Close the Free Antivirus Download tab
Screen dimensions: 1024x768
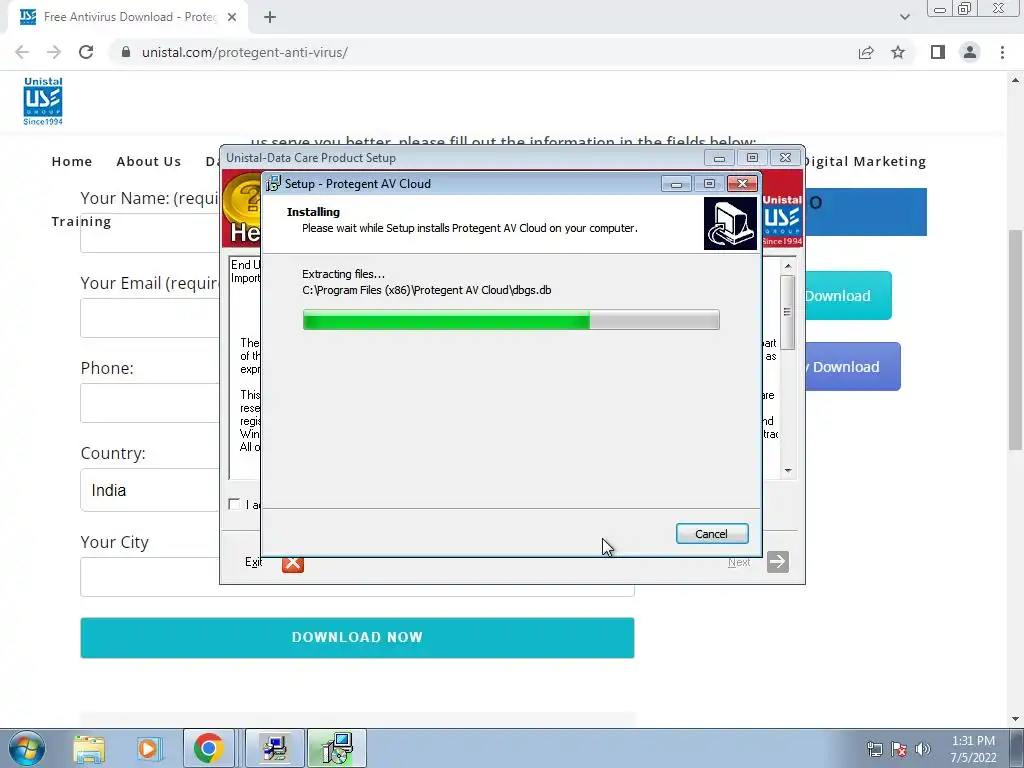pos(232,17)
